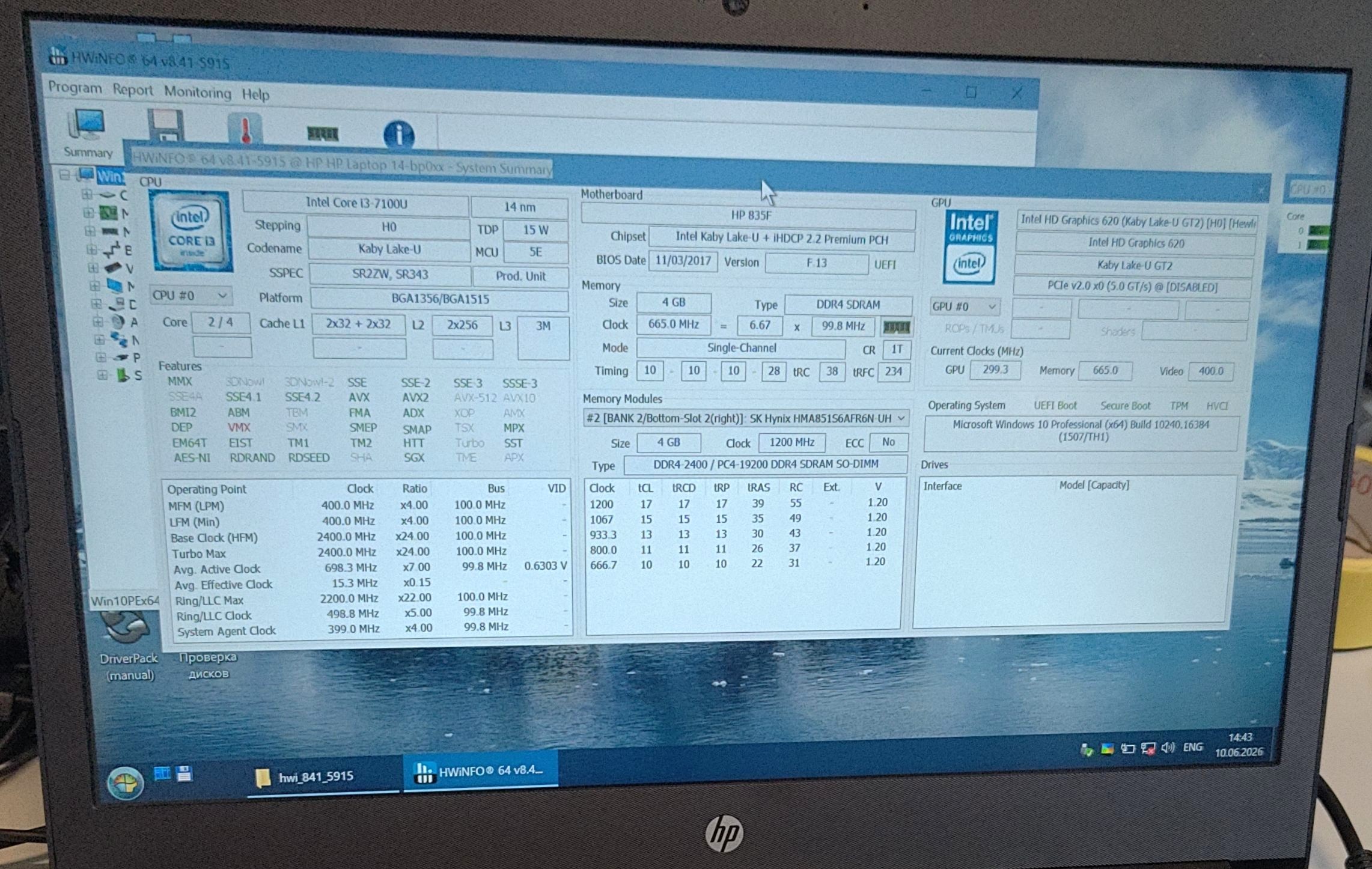This screenshot has width=1372, height=869.
Task: Click the floppy disk icon on the taskbar
Action: (184, 773)
